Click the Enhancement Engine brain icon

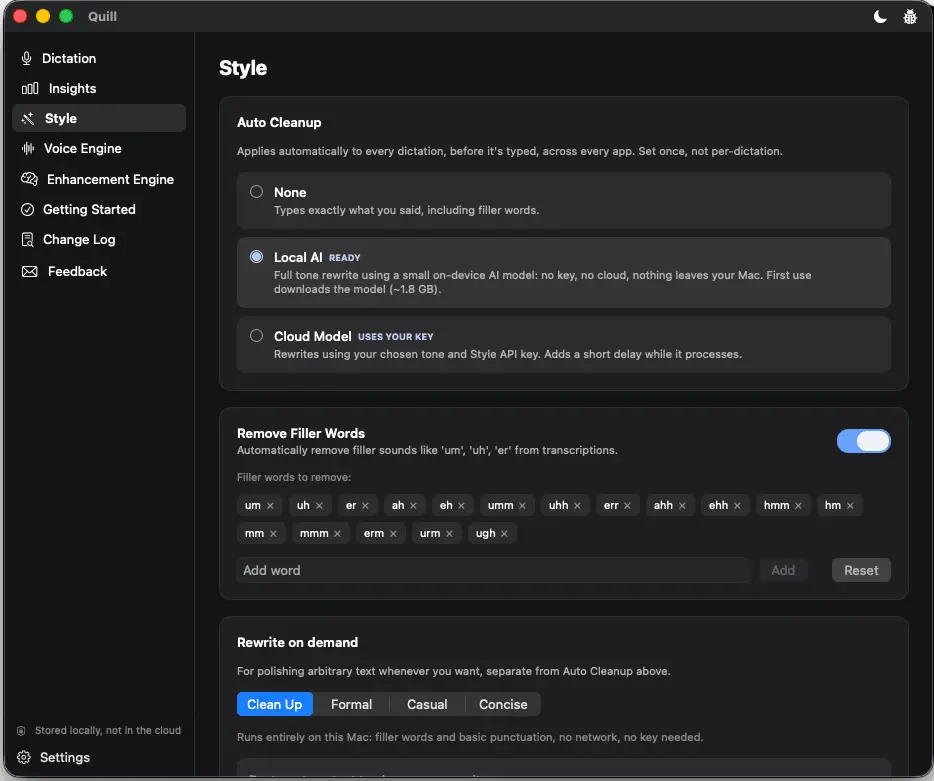pyautogui.click(x=29, y=179)
